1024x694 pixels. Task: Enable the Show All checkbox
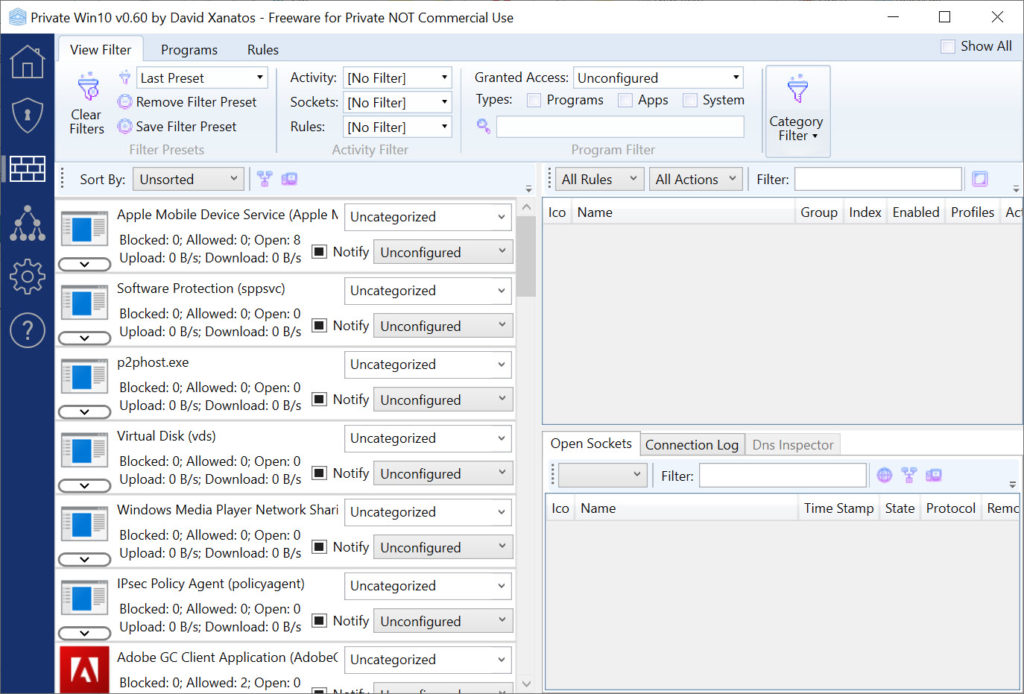tap(948, 46)
